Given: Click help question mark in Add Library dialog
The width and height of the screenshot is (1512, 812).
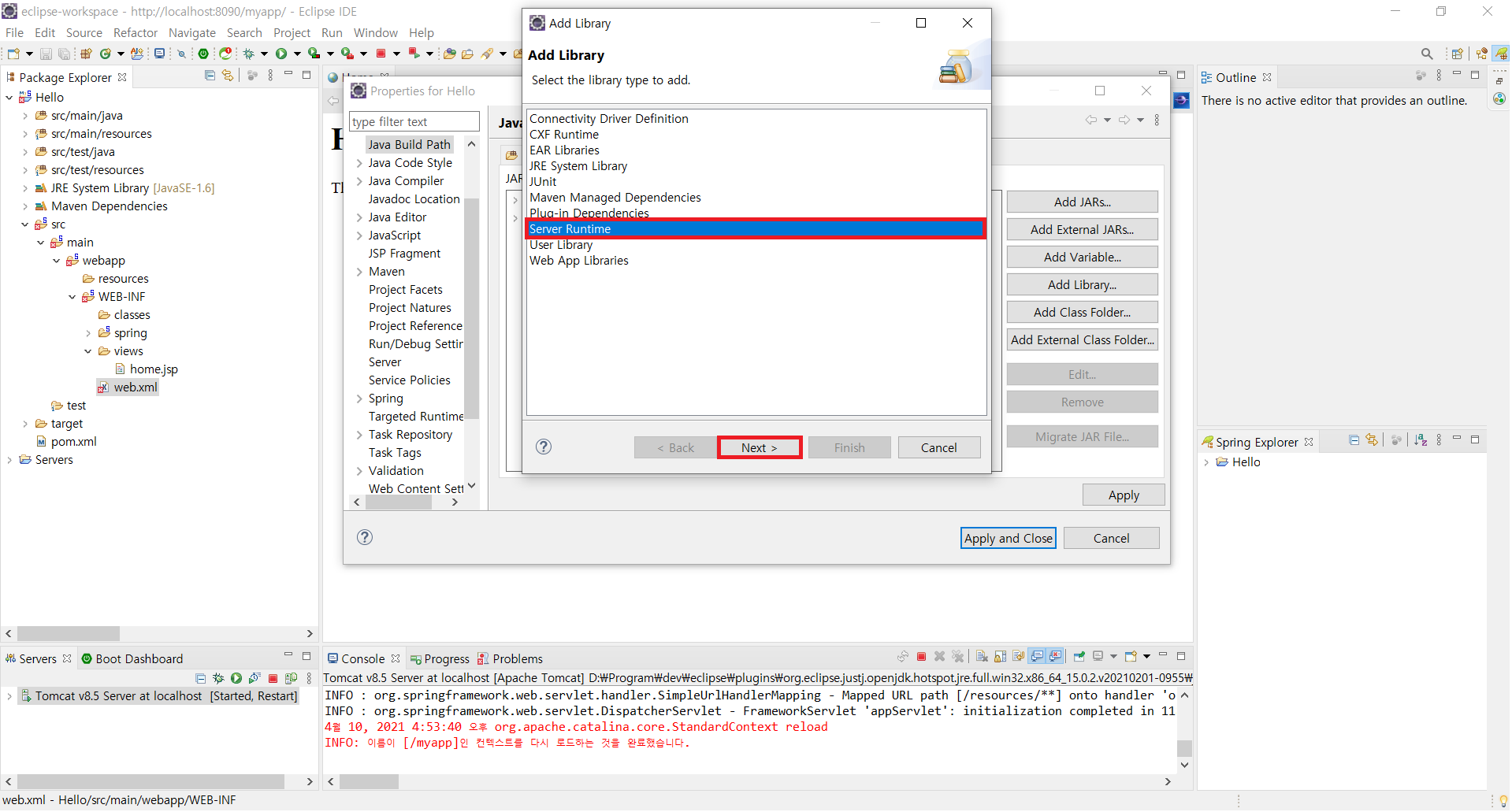Looking at the screenshot, I should pos(544,447).
